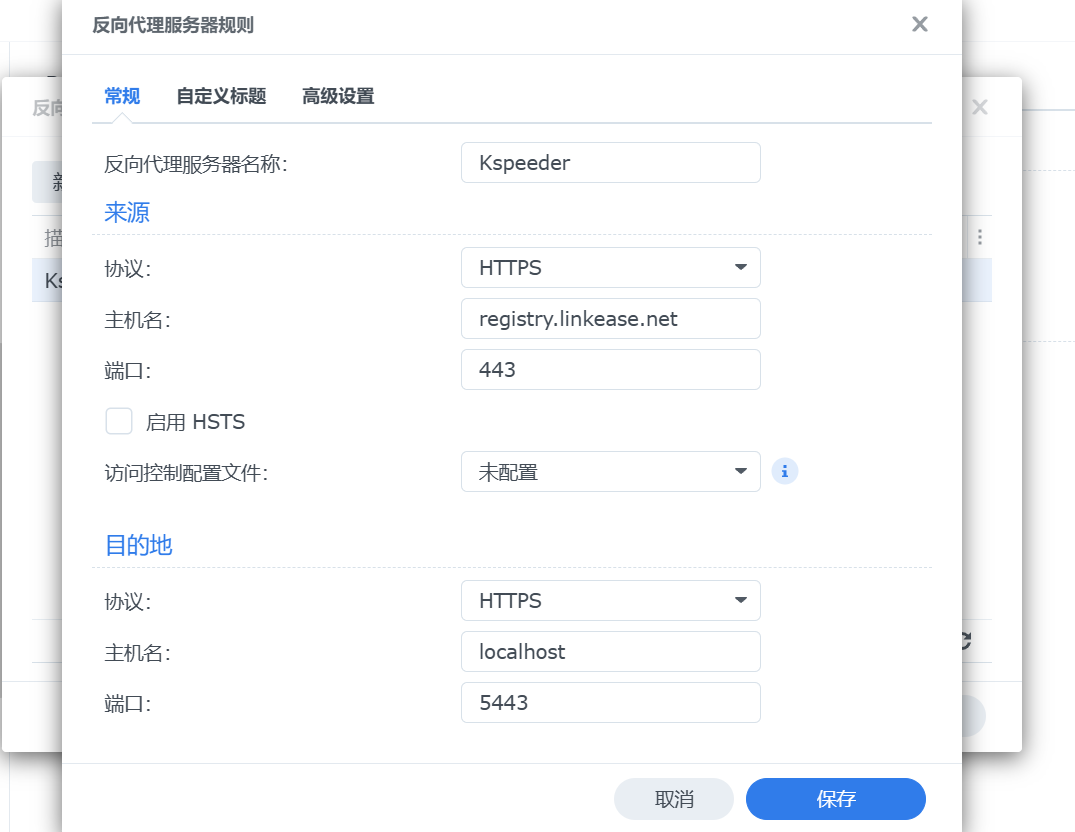
Task: Open the 访问控制配置文件 dropdown
Action: pos(610,471)
